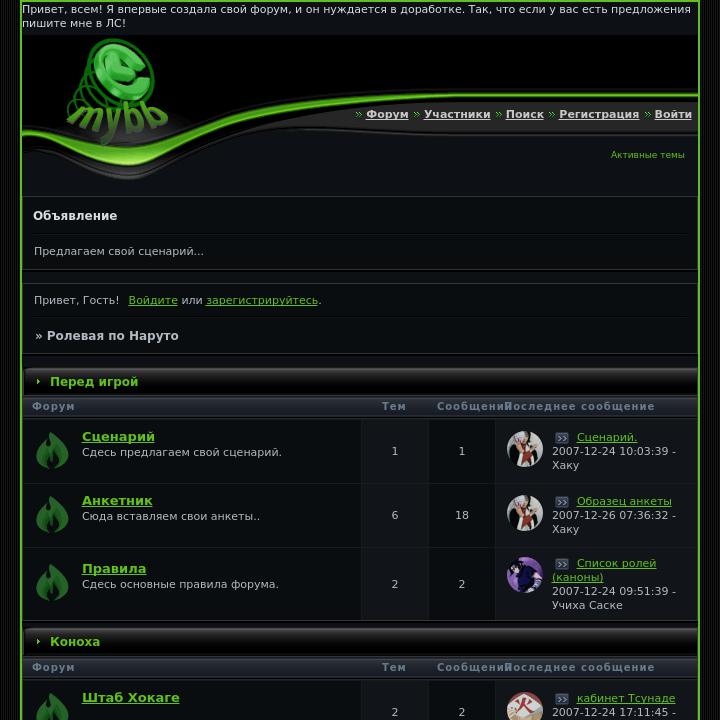The width and height of the screenshot is (720, 720).
Task: Open the Анкетник forum title
Action: pos(117,501)
